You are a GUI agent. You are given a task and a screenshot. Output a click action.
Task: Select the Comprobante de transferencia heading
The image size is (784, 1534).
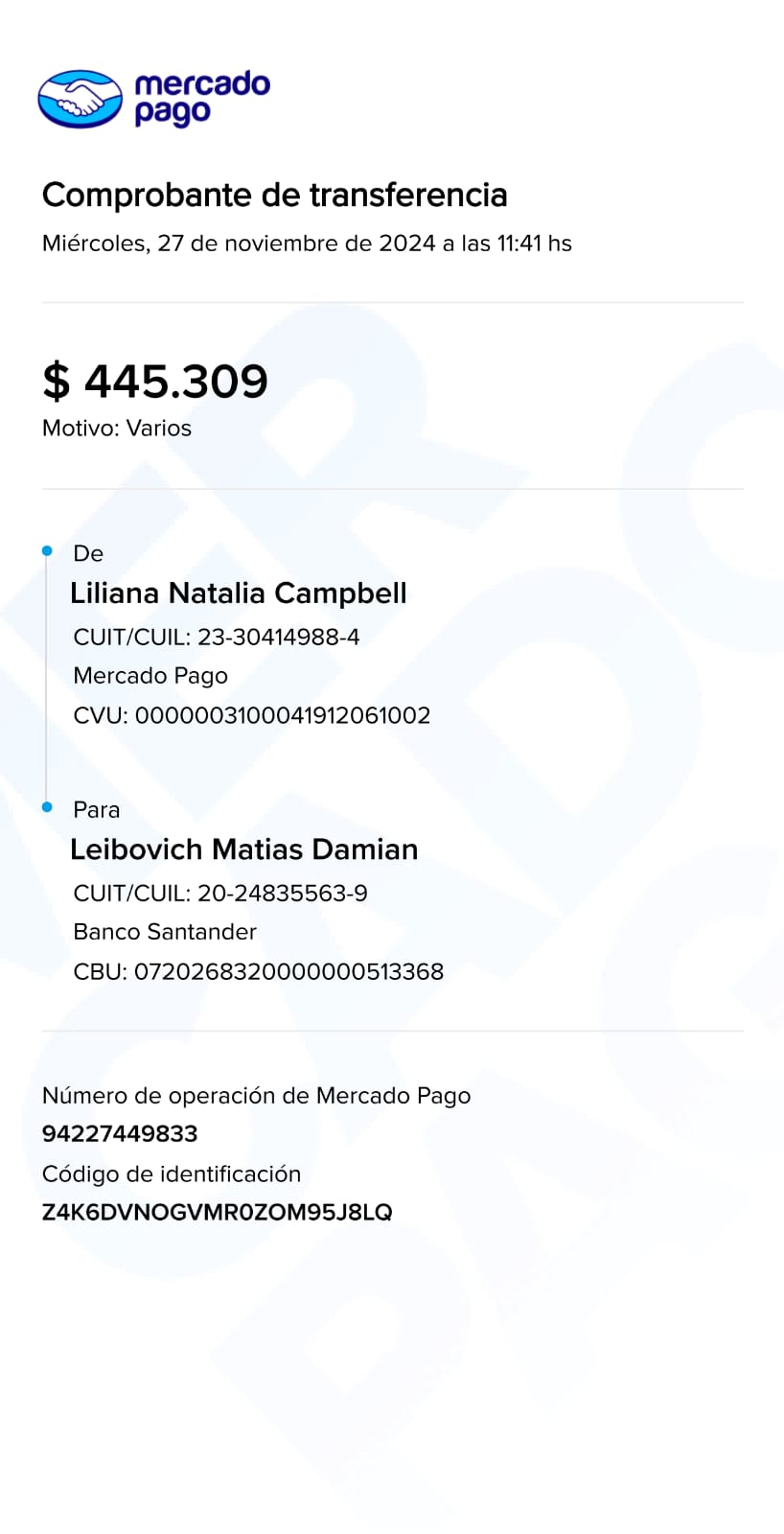[274, 195]
